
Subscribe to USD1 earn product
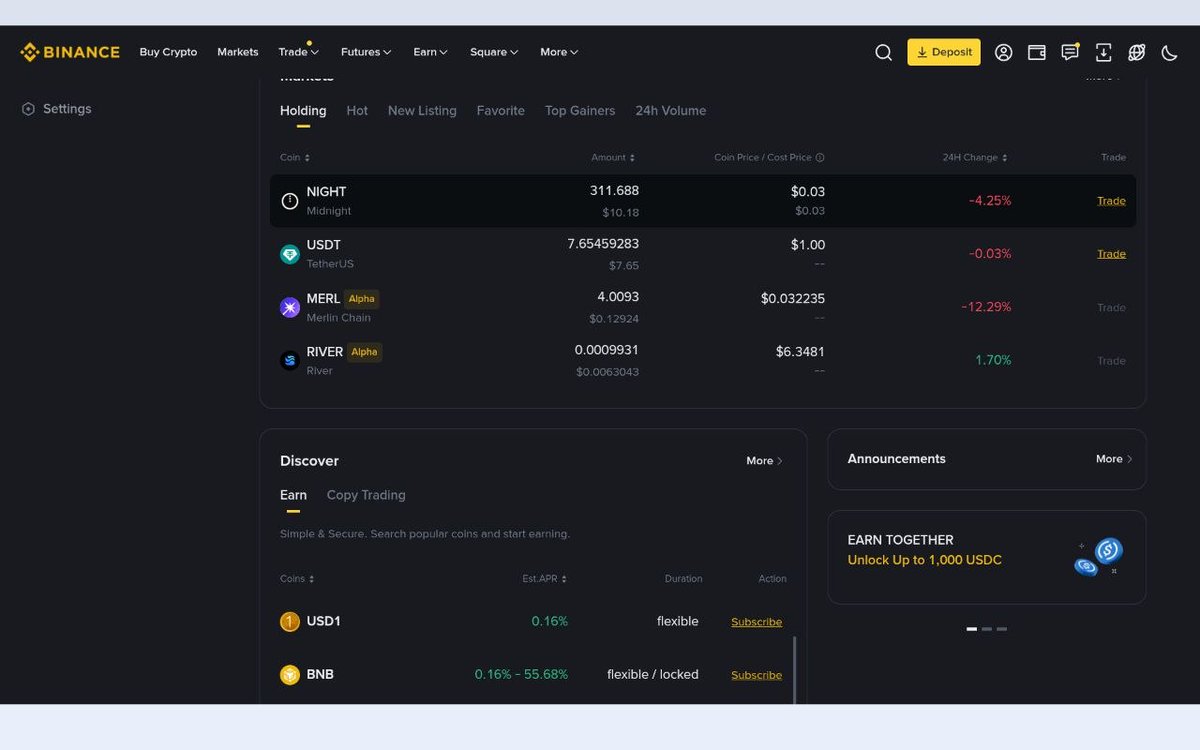(756, 622)
